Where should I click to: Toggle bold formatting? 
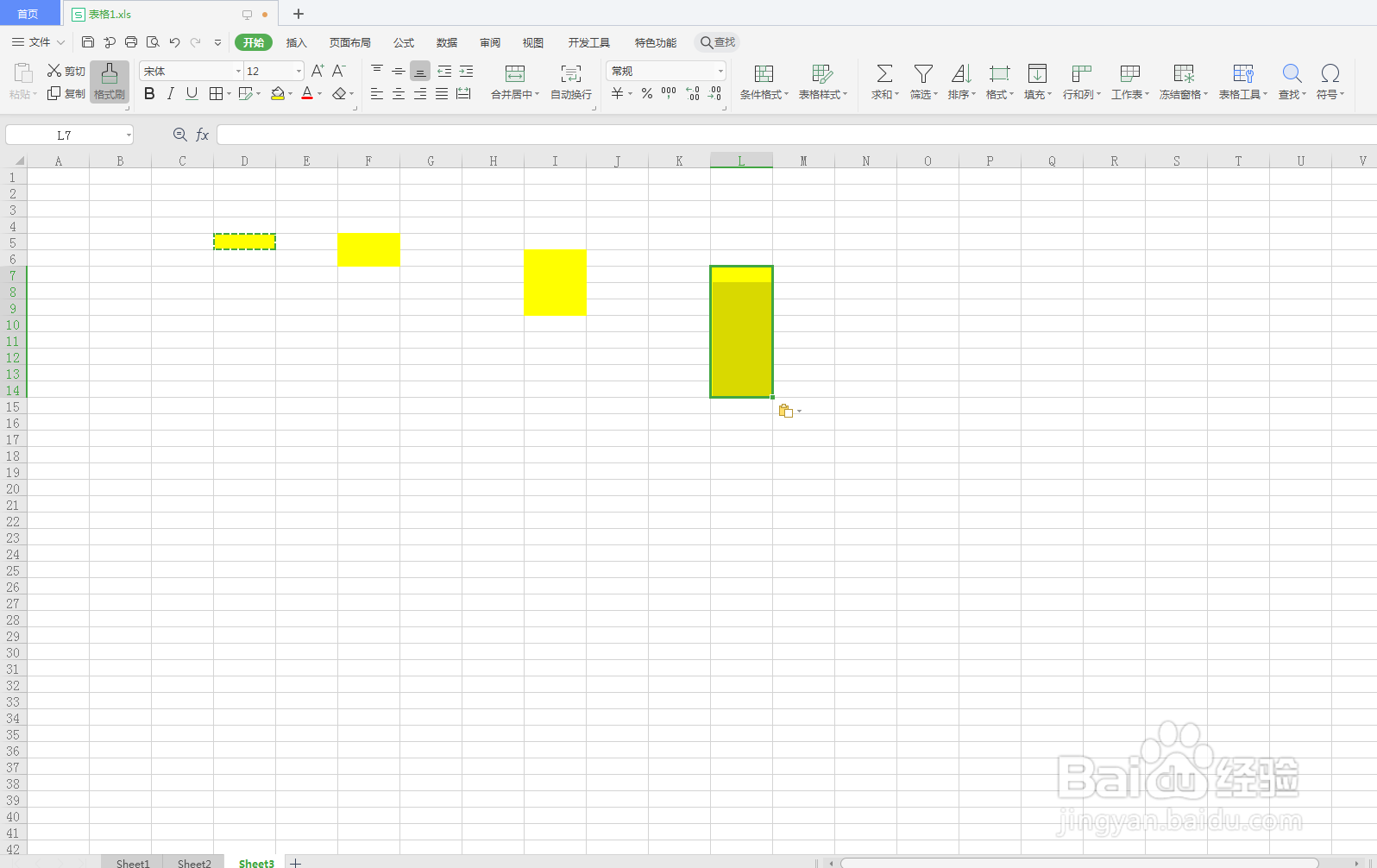click(x=149, y=93)
